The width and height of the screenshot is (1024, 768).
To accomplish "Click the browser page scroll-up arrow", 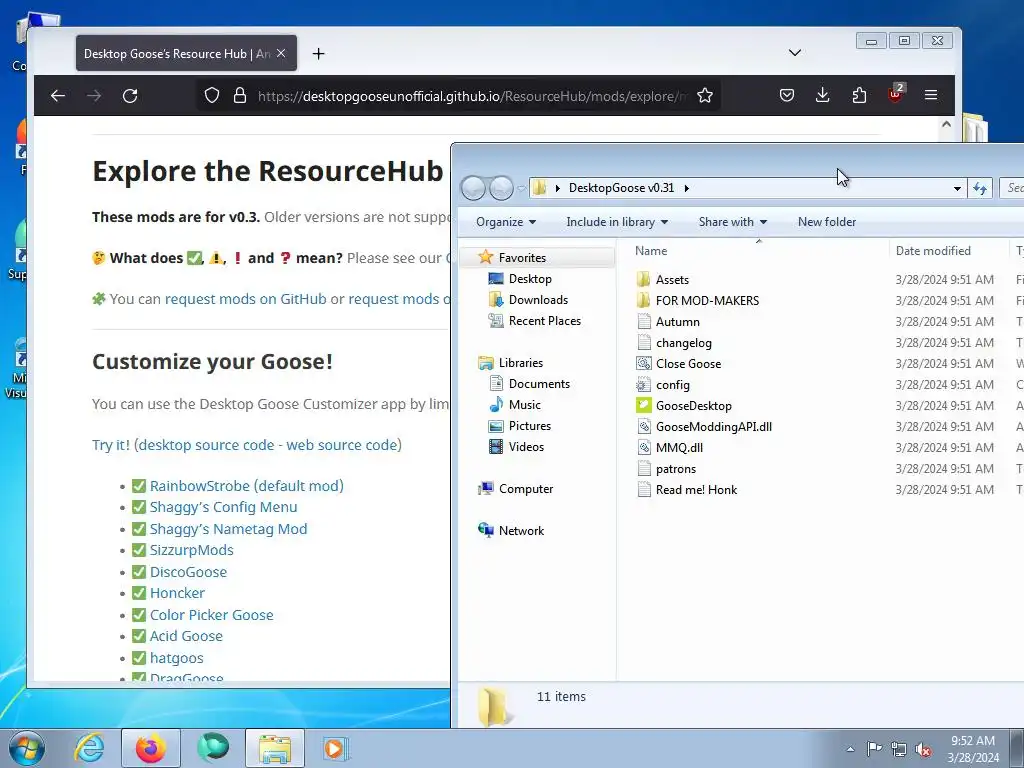I will click(946, 124).
